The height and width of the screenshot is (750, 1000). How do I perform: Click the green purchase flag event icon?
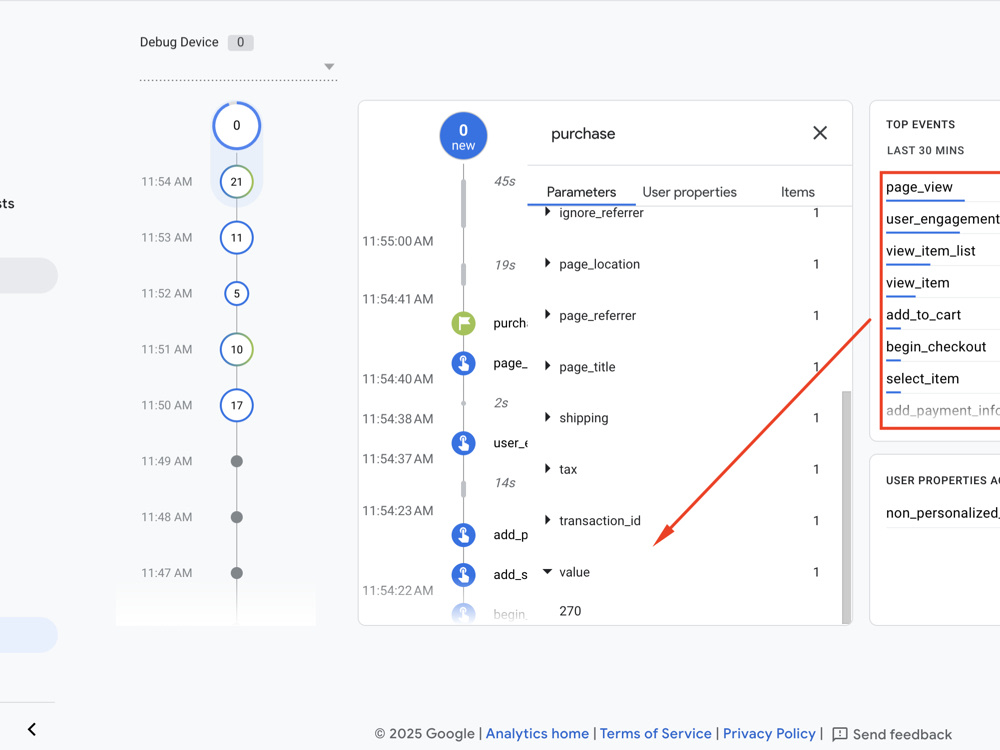point(464,323)
